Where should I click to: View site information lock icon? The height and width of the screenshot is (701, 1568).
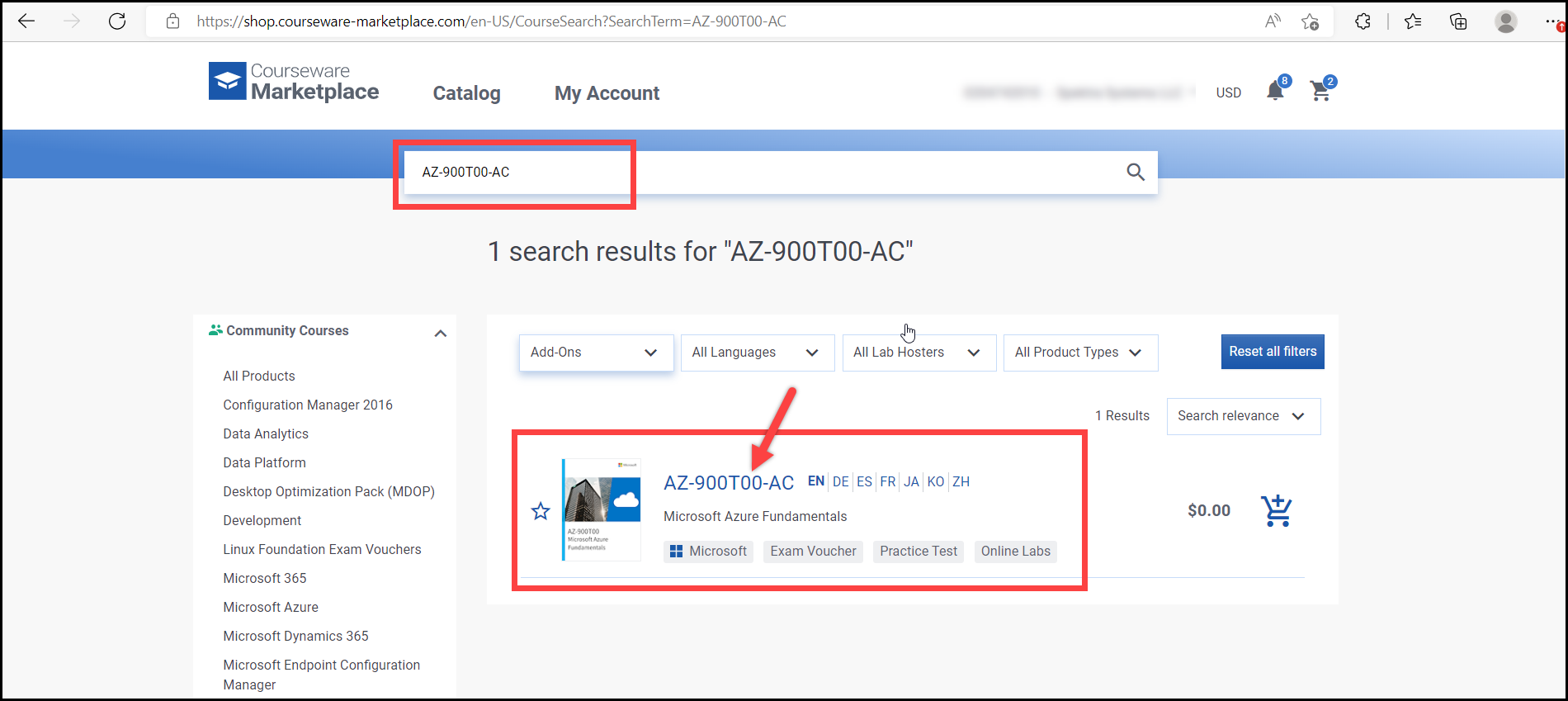point(172,21)
